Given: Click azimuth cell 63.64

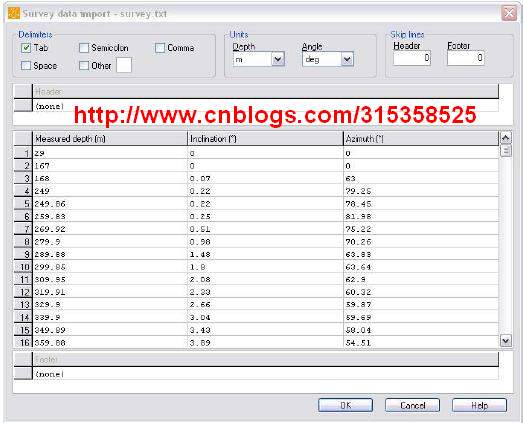Looking at the screenshot, I should [x=421, y=267].
